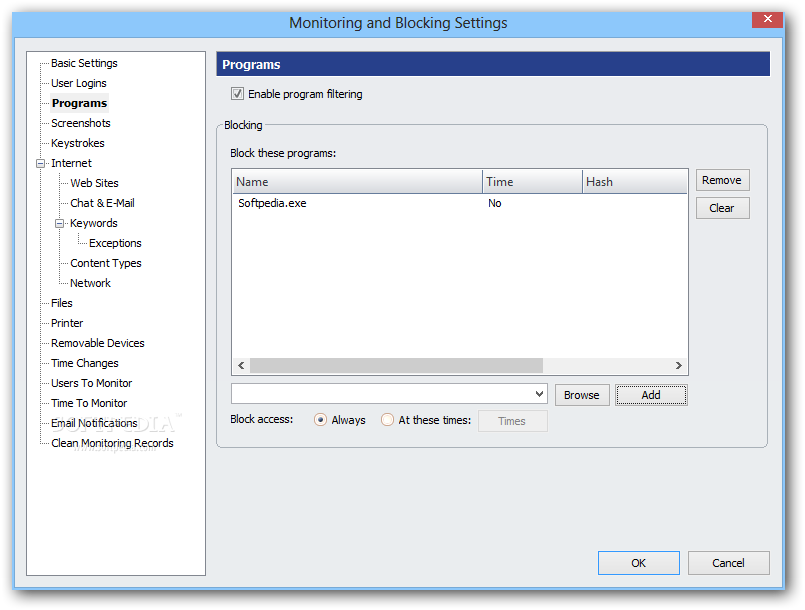Open the Screenshots settings page
Screen dimensions: 805x610
81,123
